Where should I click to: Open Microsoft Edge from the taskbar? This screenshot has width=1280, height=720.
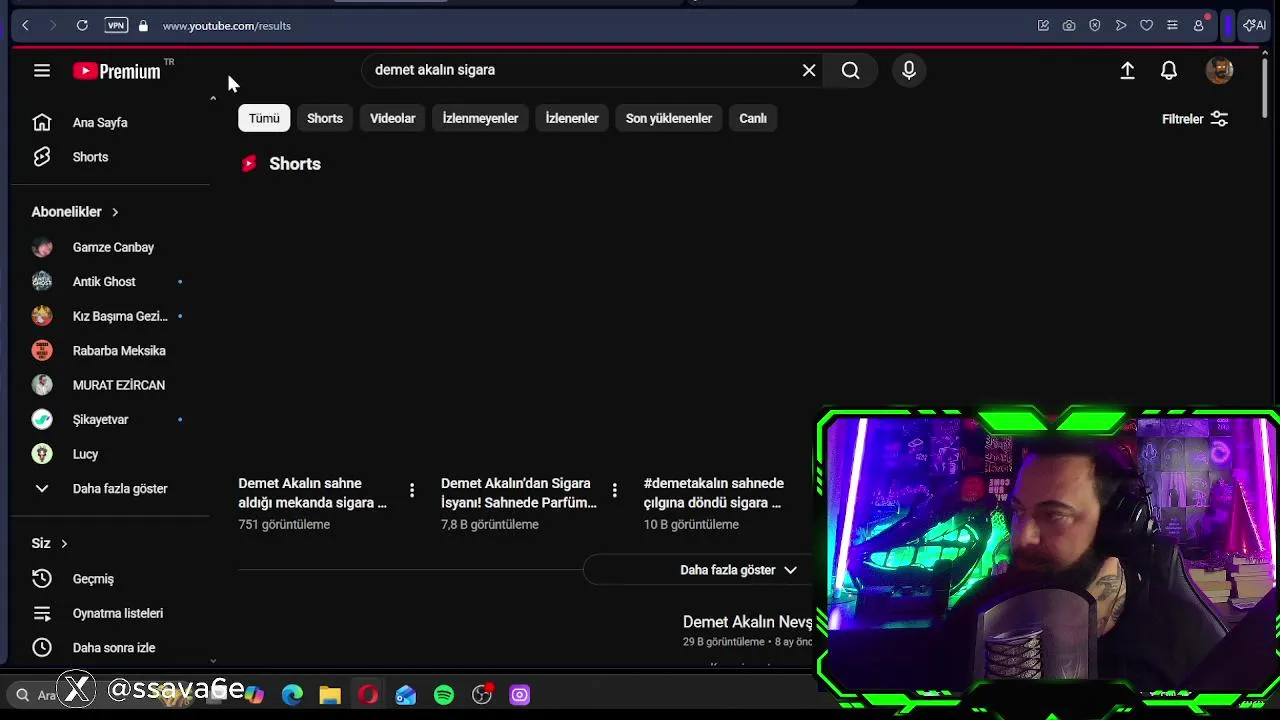point(292,695)
